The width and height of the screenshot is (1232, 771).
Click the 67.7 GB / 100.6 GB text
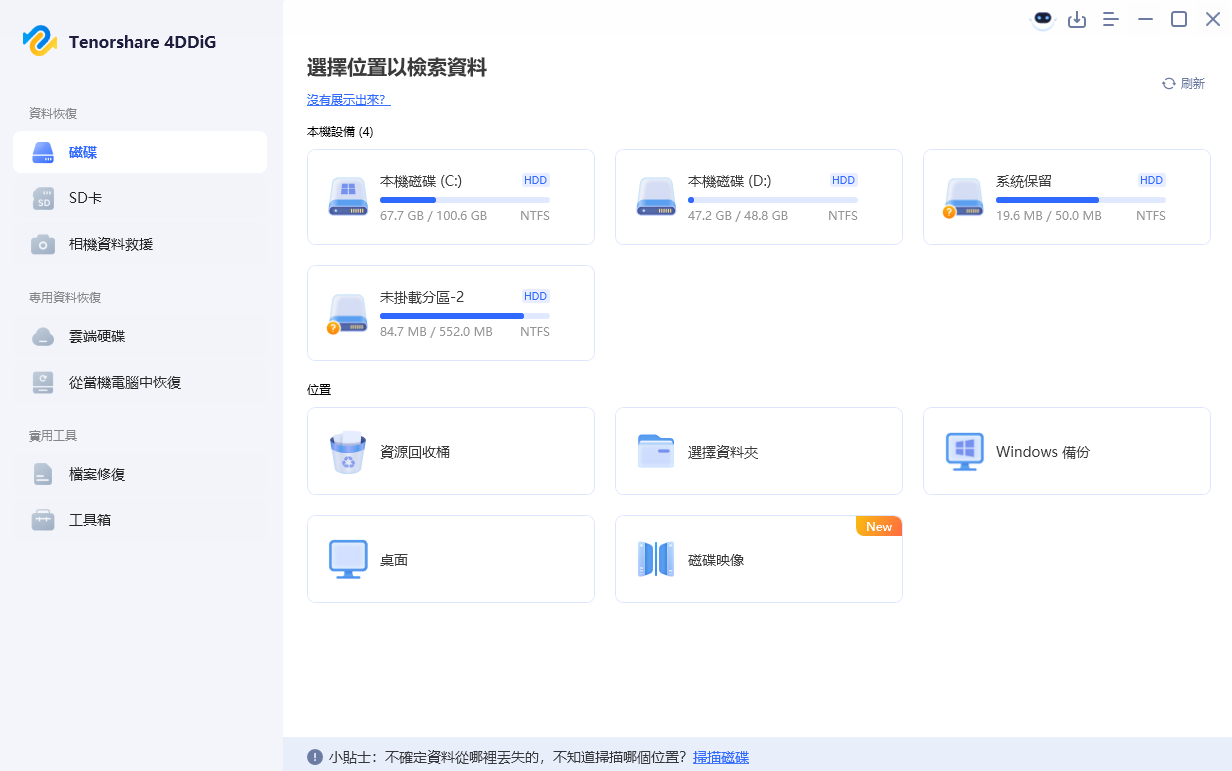click(x=433, y=216)
